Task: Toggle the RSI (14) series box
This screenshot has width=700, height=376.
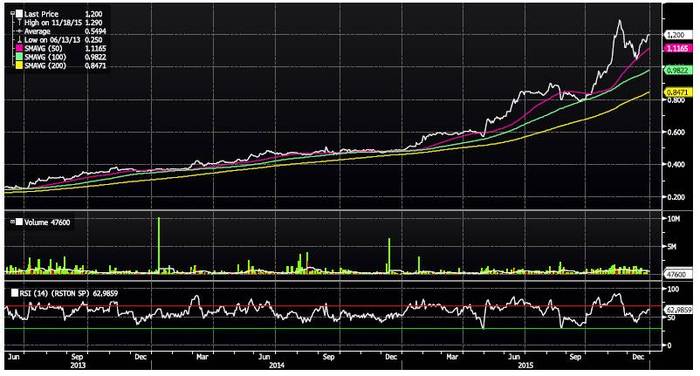Action: pos(15,293)
